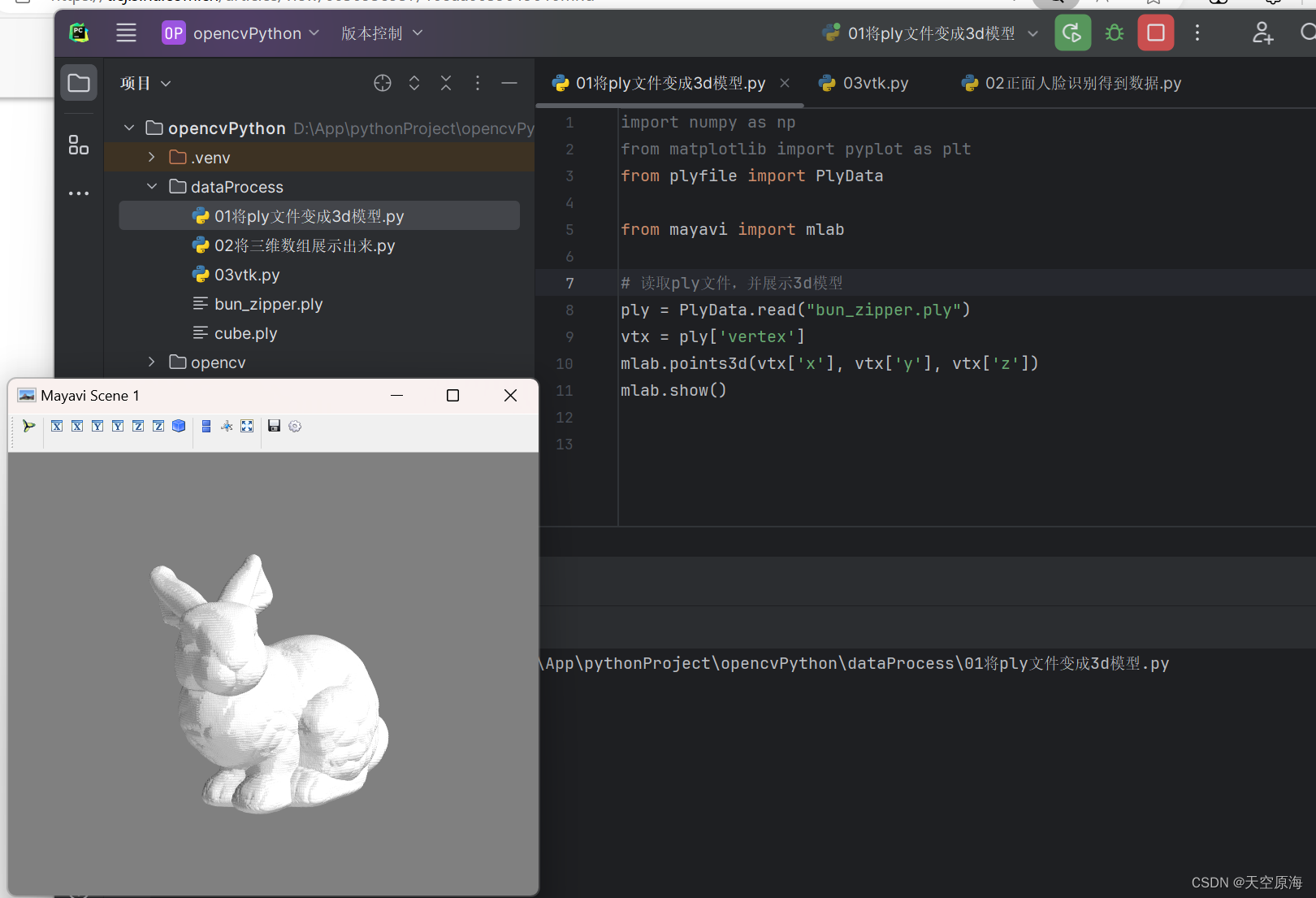The width and height of the screenshot is (1316, 898).
Task: Show more tool windows ellipsis
Action: [x=79, y=193]
